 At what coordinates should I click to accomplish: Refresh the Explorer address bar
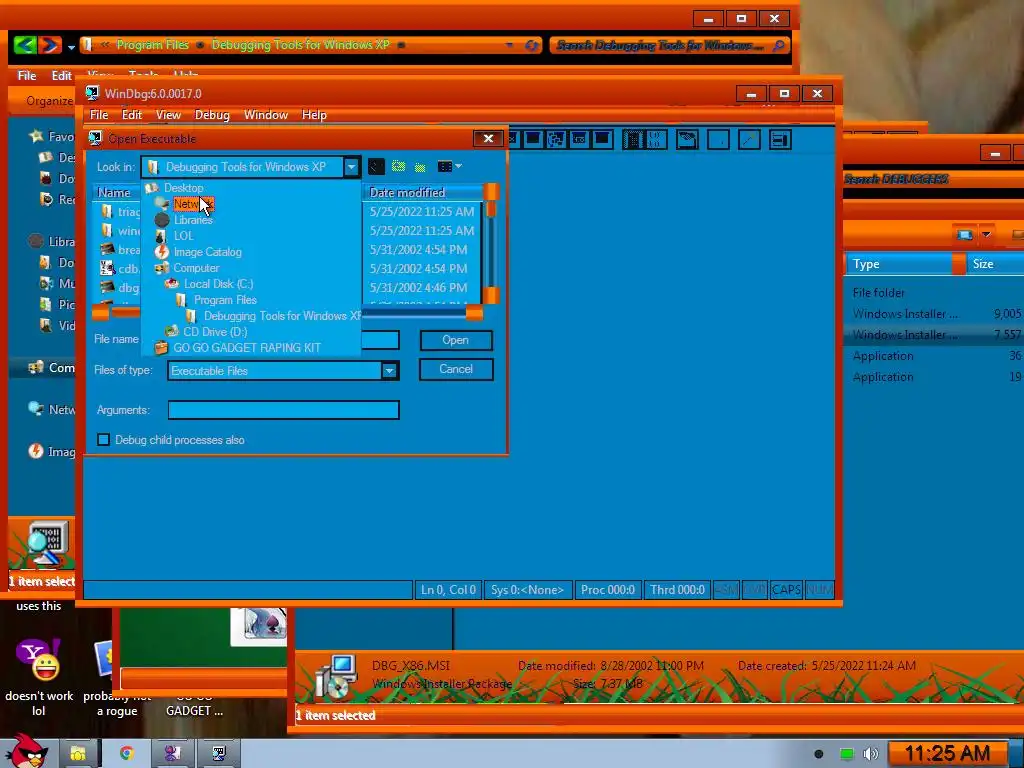(532, 45)
